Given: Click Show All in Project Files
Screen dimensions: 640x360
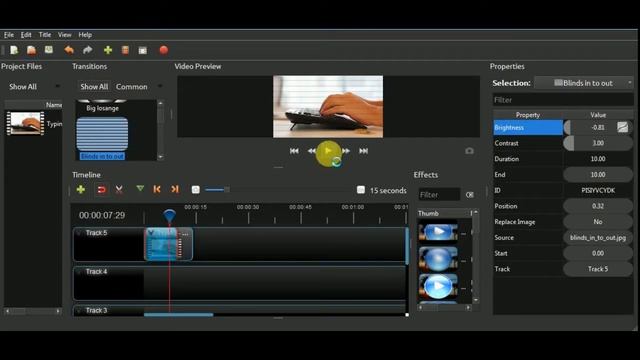Looking at the screenshot, I should tap(23, 87).
